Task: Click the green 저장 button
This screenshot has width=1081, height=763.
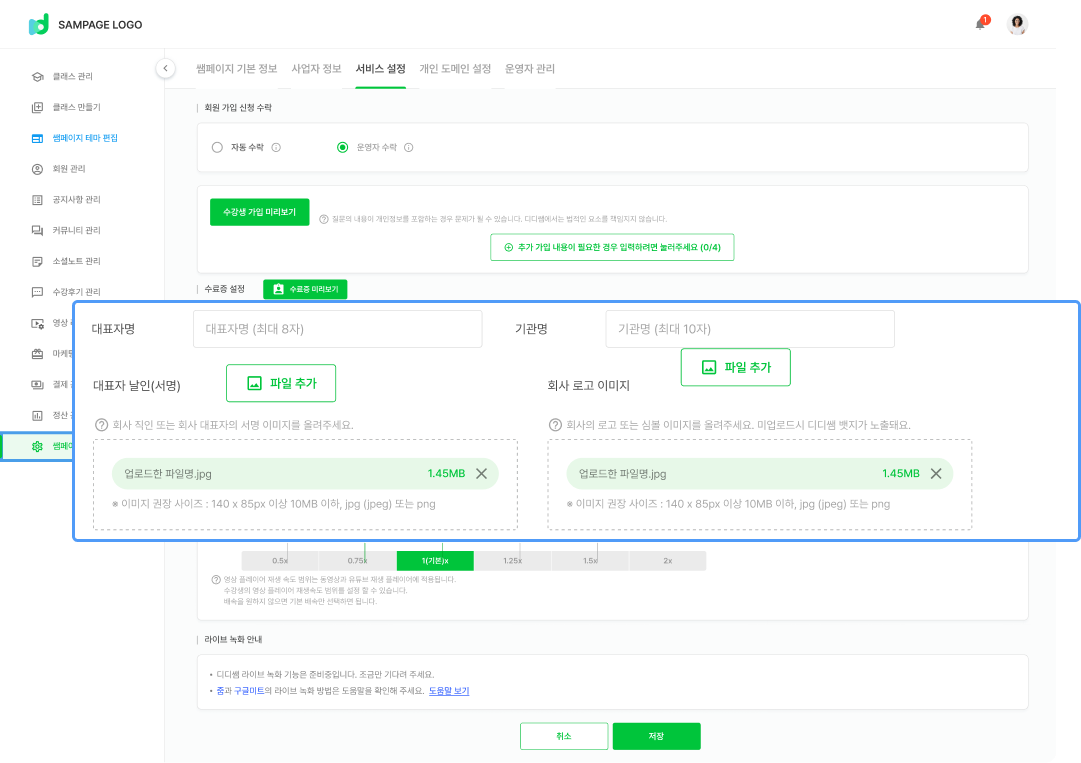Action: pos(656,736)
